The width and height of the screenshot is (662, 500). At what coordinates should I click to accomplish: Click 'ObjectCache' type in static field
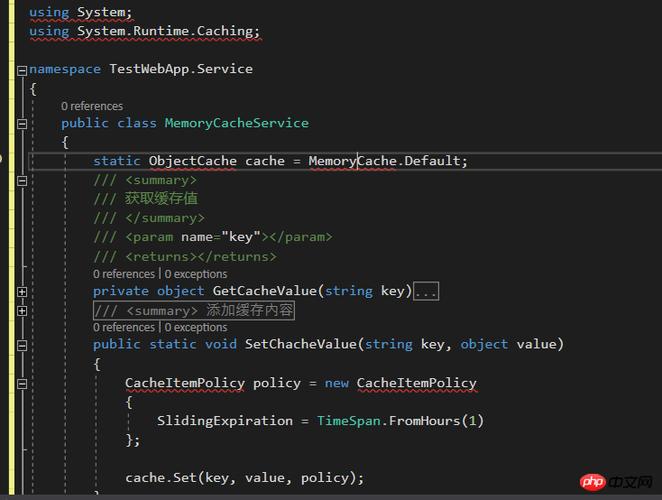193,161
